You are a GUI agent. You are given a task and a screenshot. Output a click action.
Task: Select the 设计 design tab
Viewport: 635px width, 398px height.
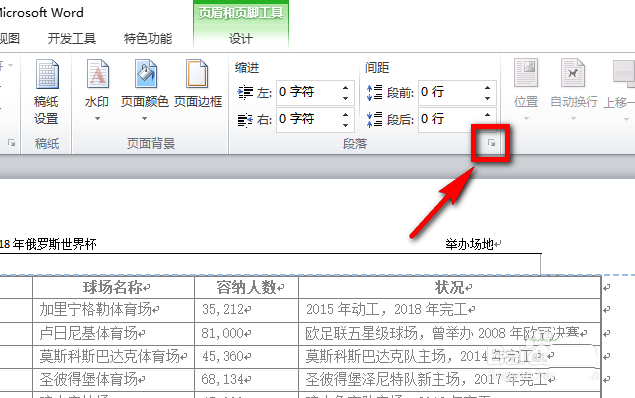click(x=241, y=39)
